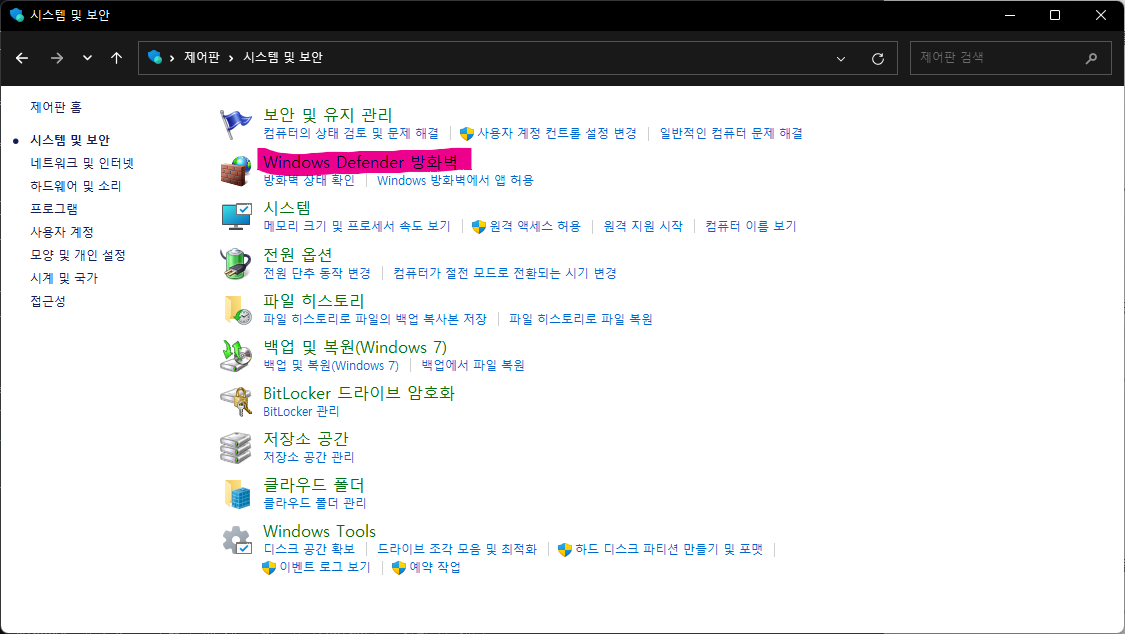The width and height of the screenshot is (1125, 634).
Task: Click the window title bar app icon
Action: (x=17, y=15)
